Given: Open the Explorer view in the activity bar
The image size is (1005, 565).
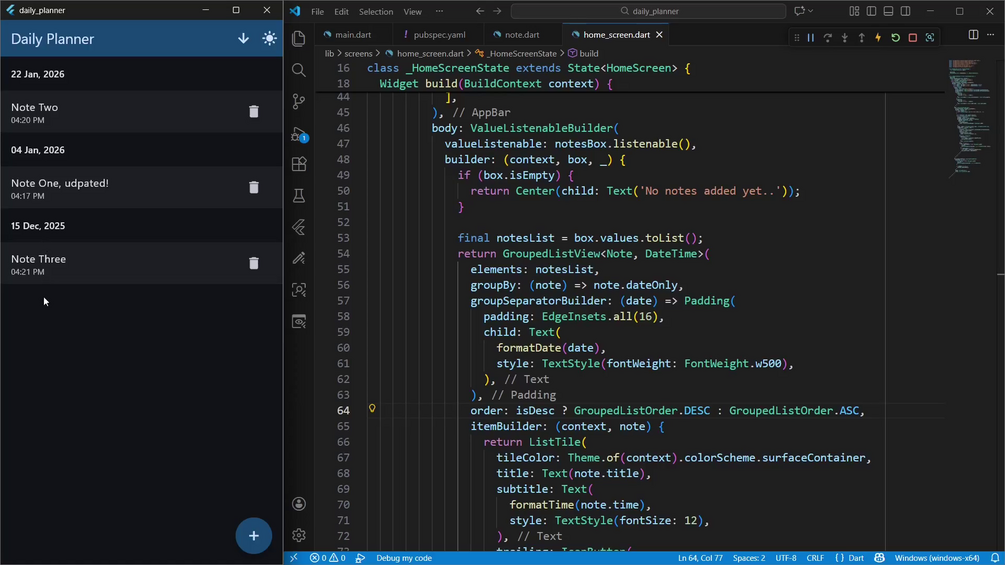Looking at the screenshot, I should [299, 38].
